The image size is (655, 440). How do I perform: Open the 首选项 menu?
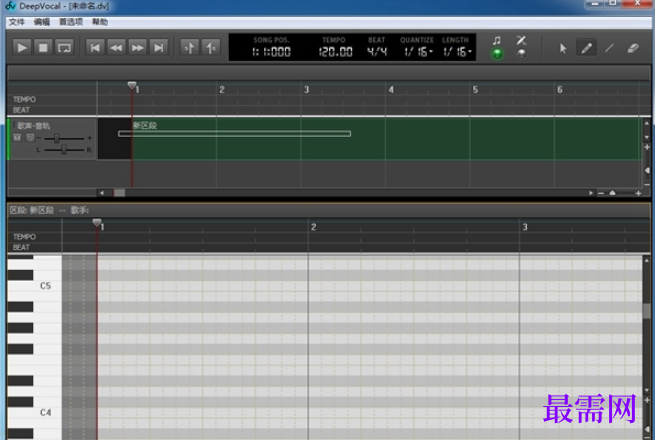coord(71,22)
